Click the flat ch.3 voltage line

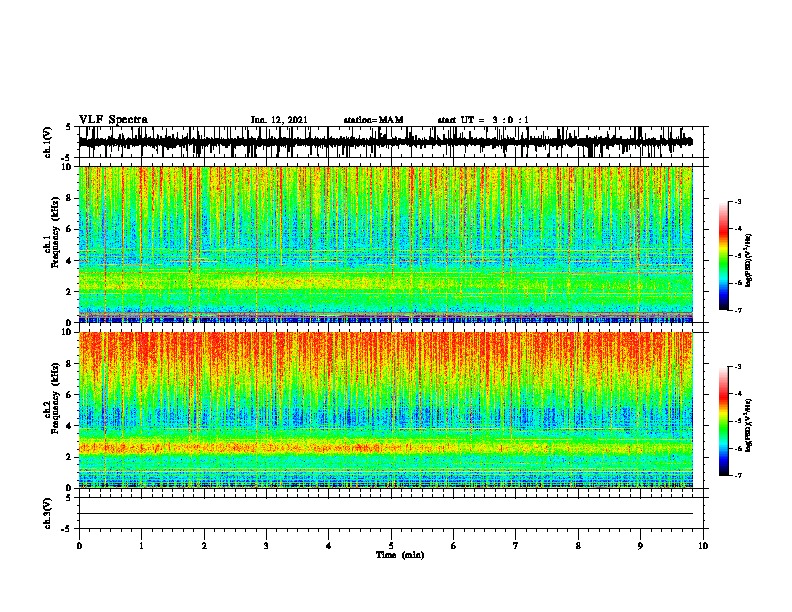click(385, 514)
